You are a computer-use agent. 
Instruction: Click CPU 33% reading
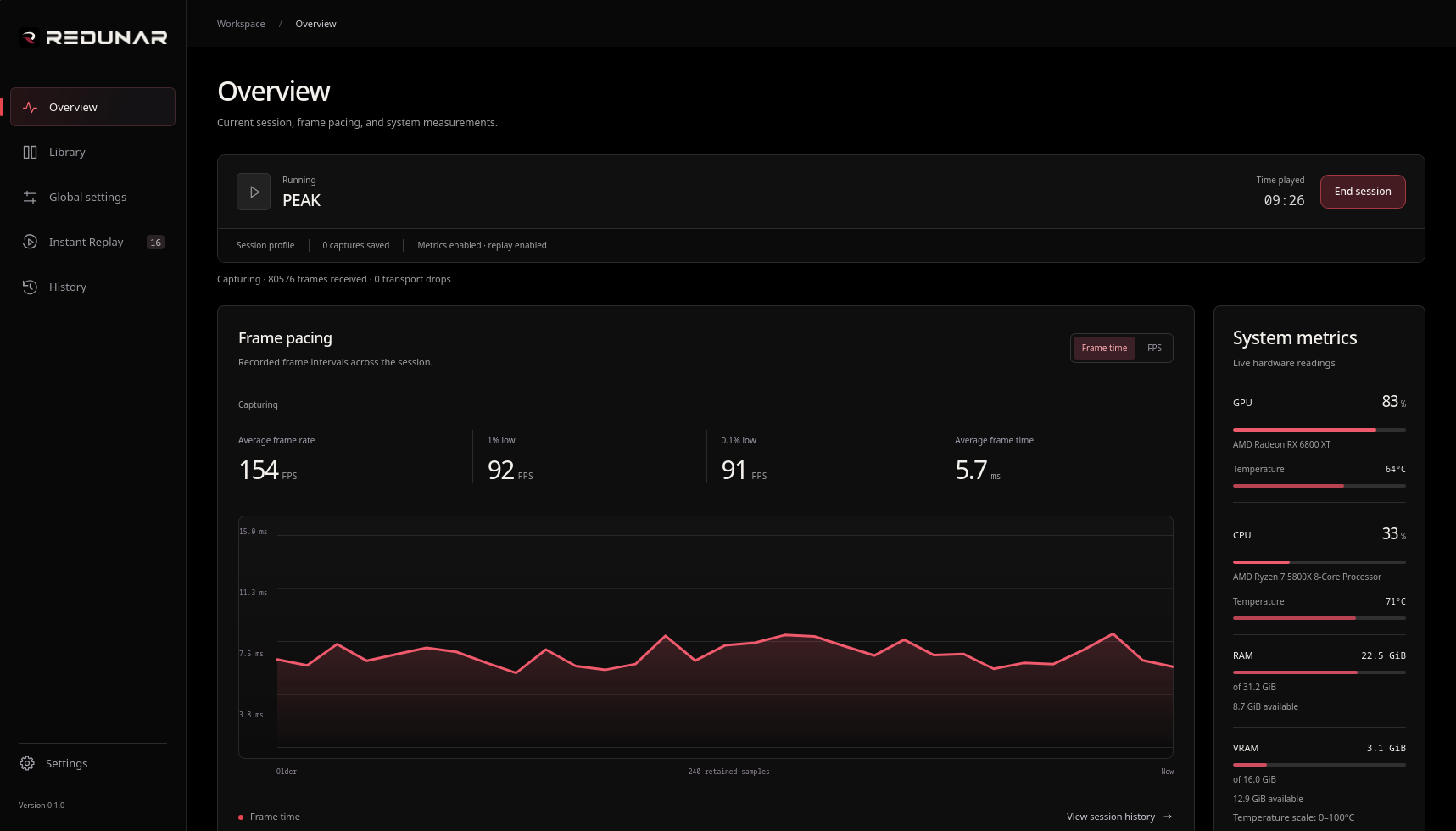click(x=1393, y=534)
